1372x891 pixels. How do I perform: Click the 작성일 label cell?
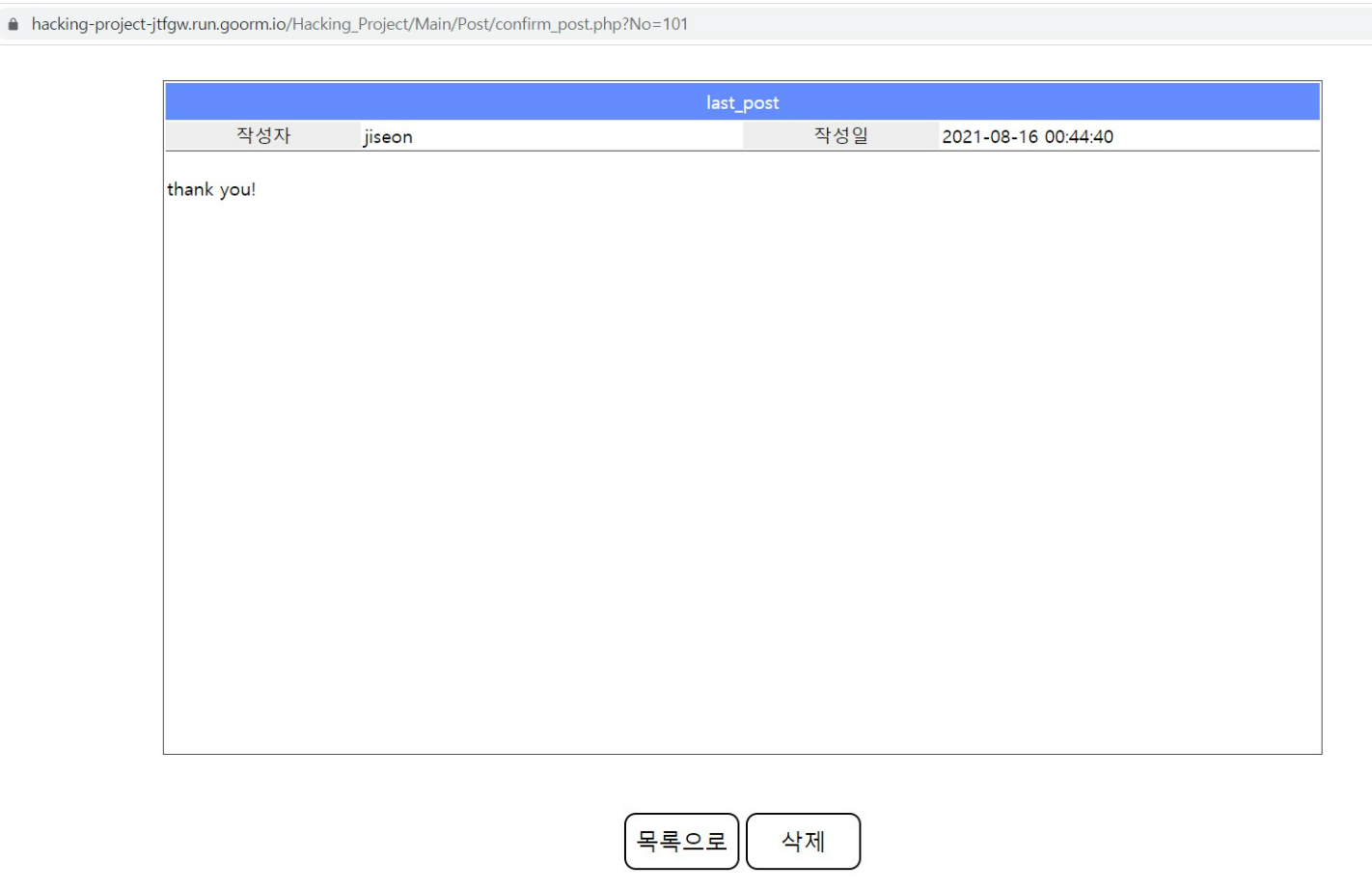coord(840,136)
